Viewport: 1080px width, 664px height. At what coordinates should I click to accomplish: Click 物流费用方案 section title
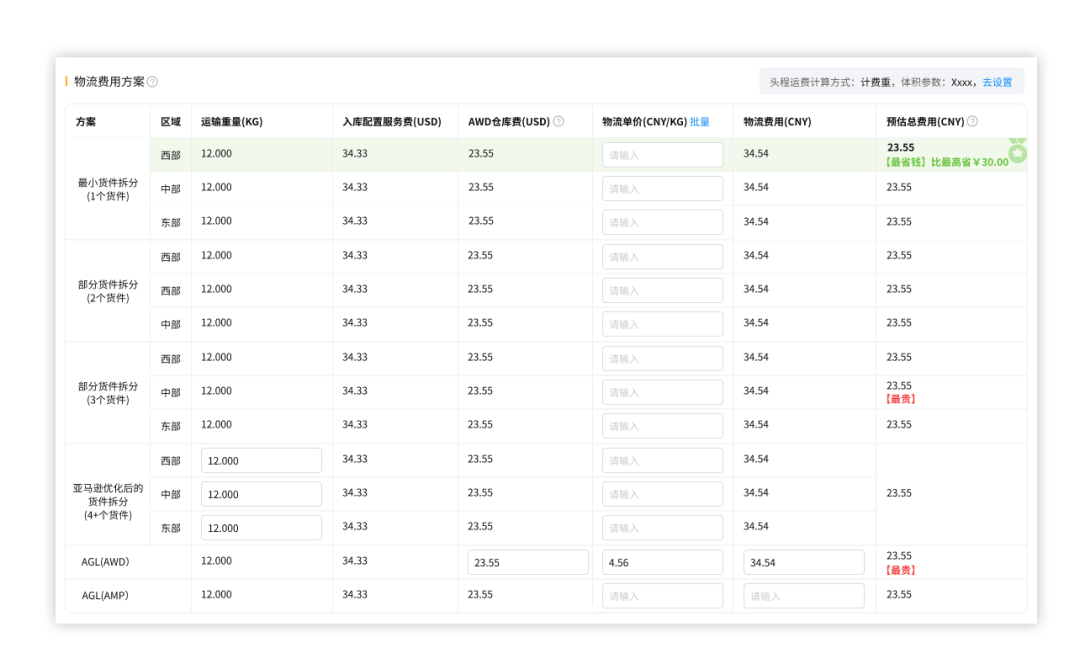tap(109, 82)
